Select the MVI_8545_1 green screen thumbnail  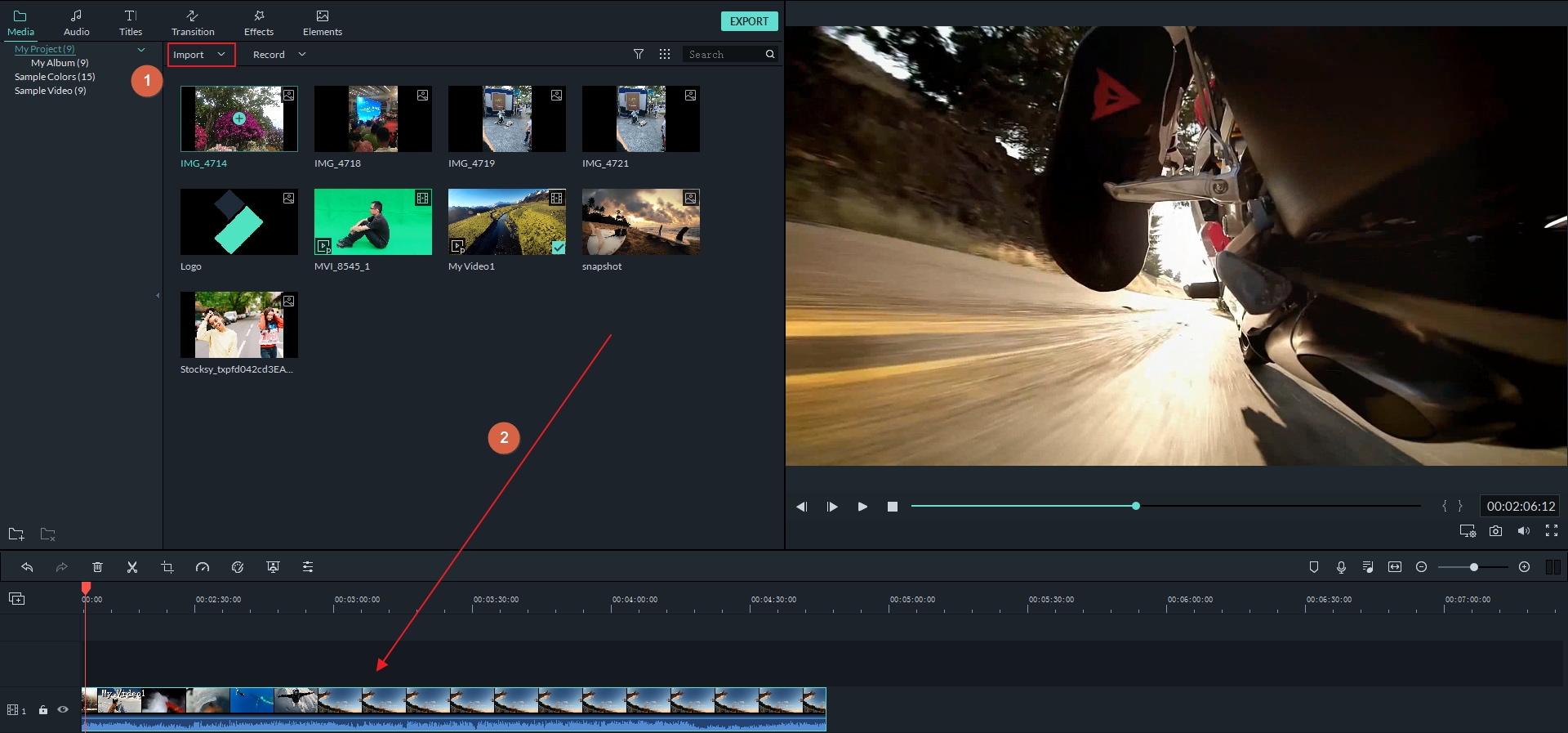373,222
